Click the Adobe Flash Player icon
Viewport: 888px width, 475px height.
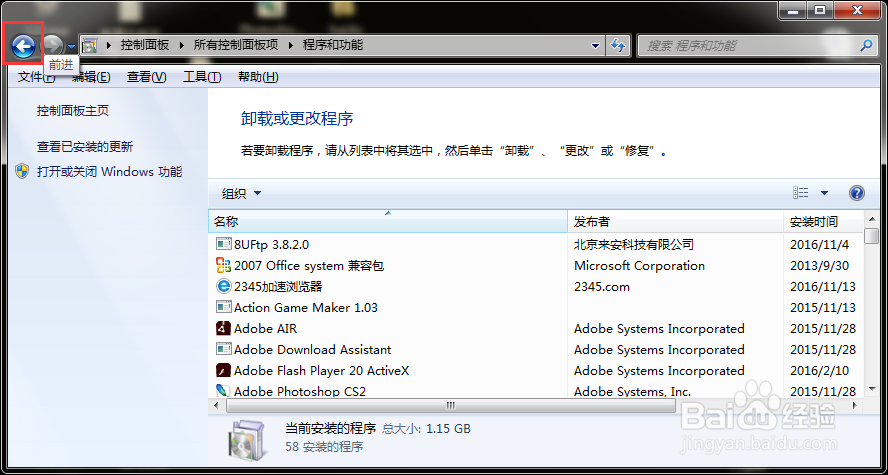pos(224,370)
